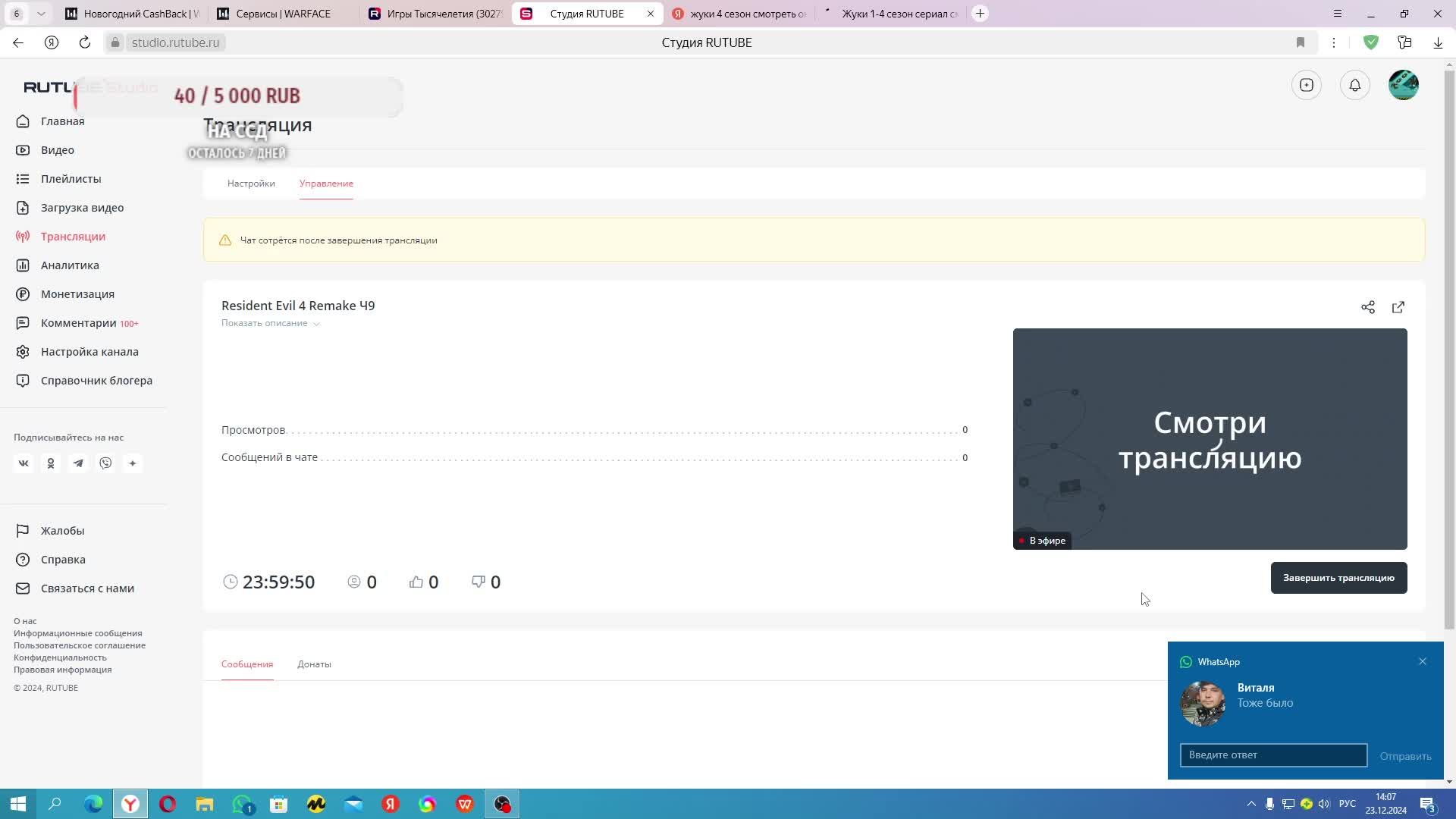The image size is (1456, 819).
Task: Select the Донаты tab
Action: 314,664
